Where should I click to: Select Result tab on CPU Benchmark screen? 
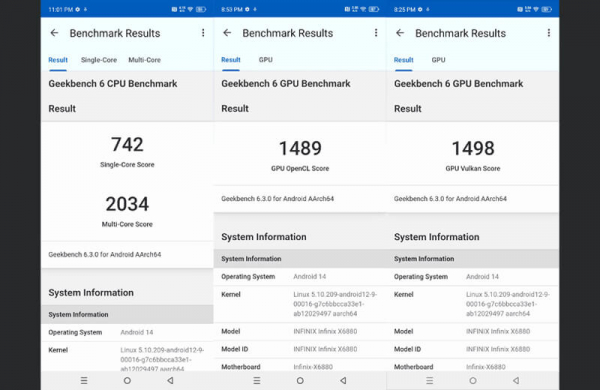tap(58, 60)
